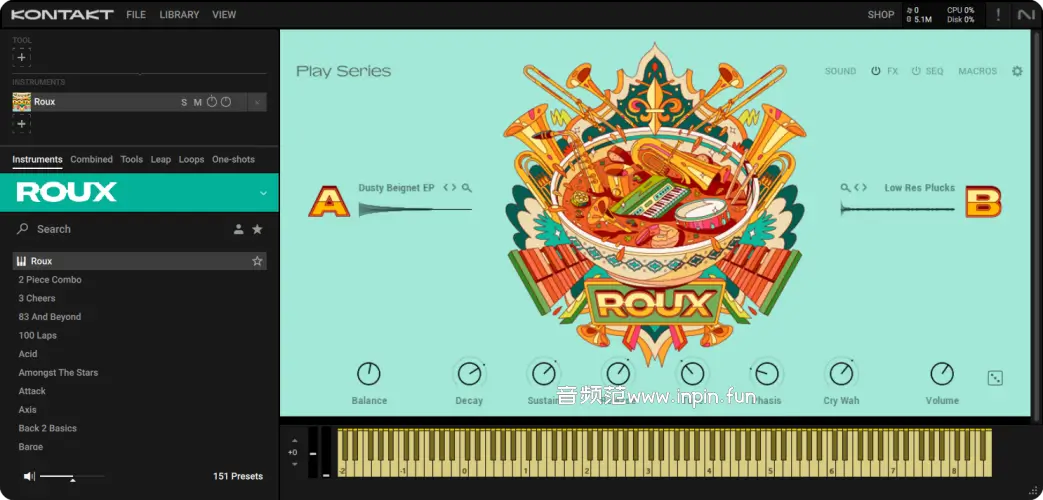The width and height of the screenshot is (1043, 500).
Task: Open the MACROS page
Action: point(977,71)
